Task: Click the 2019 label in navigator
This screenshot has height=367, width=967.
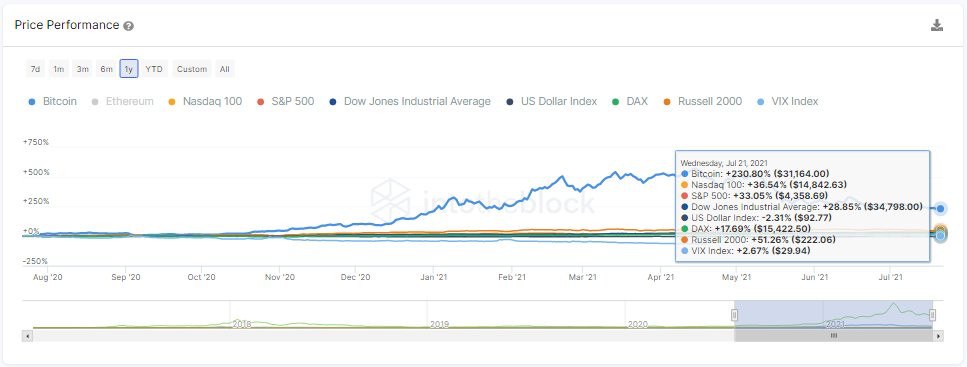Action: click(439, 324)
